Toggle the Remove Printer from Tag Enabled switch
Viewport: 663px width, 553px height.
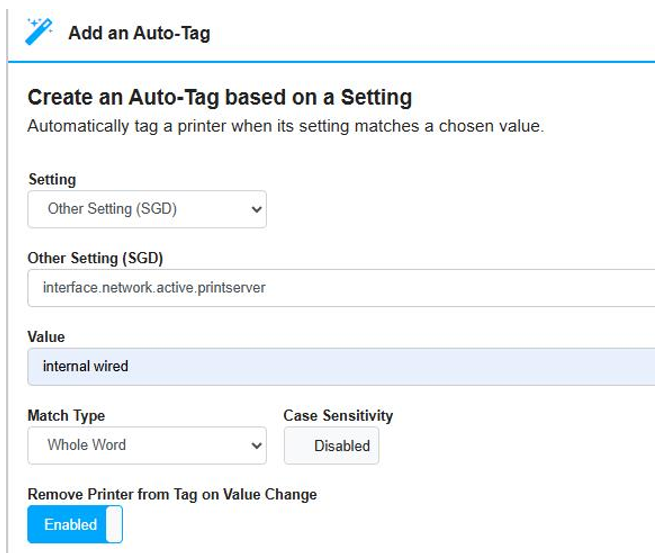click(75, 524)
